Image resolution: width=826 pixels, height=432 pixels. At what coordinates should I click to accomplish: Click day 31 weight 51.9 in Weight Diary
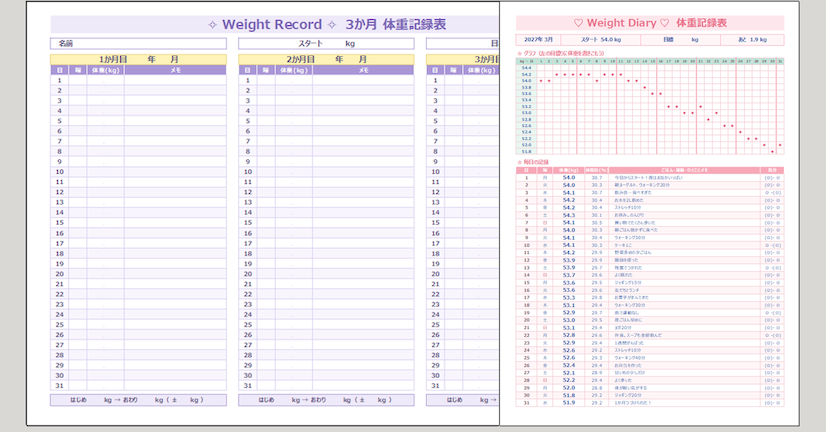tap(569, 402)
